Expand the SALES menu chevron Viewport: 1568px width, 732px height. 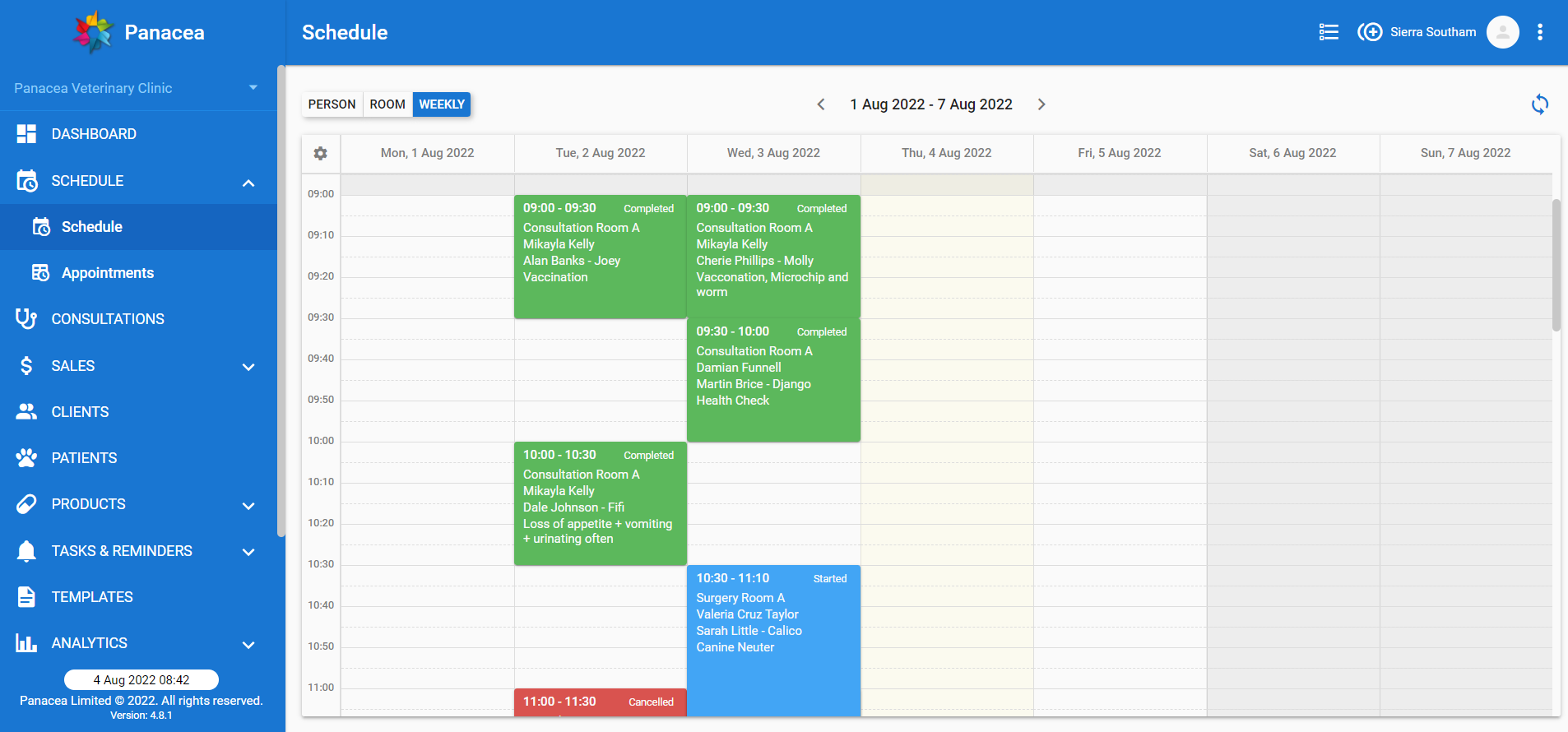click(248, 367)
